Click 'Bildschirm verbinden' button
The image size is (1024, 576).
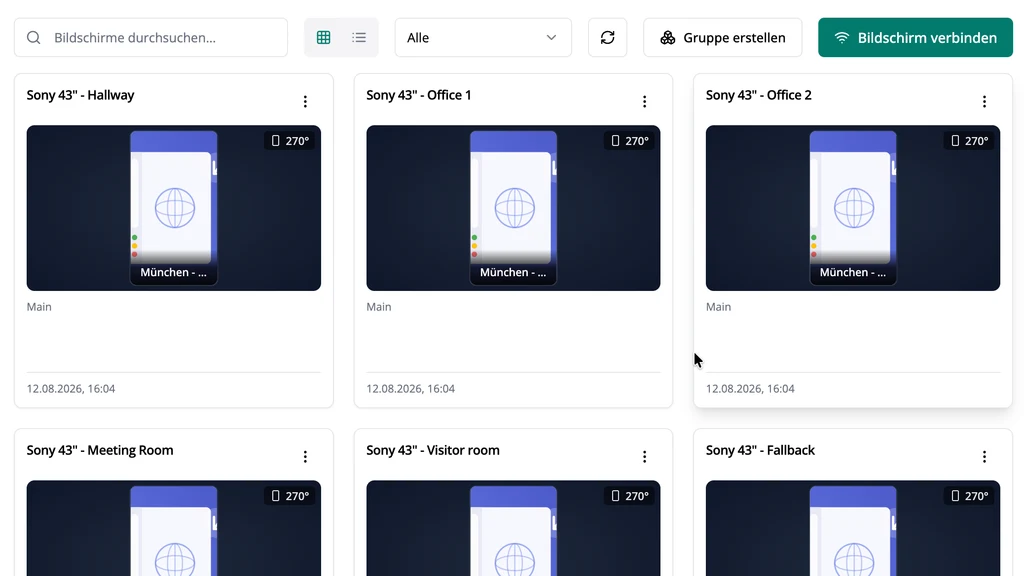pos(915,37)
